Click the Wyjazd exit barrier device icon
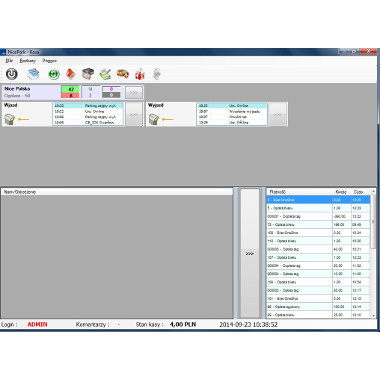 154,119
